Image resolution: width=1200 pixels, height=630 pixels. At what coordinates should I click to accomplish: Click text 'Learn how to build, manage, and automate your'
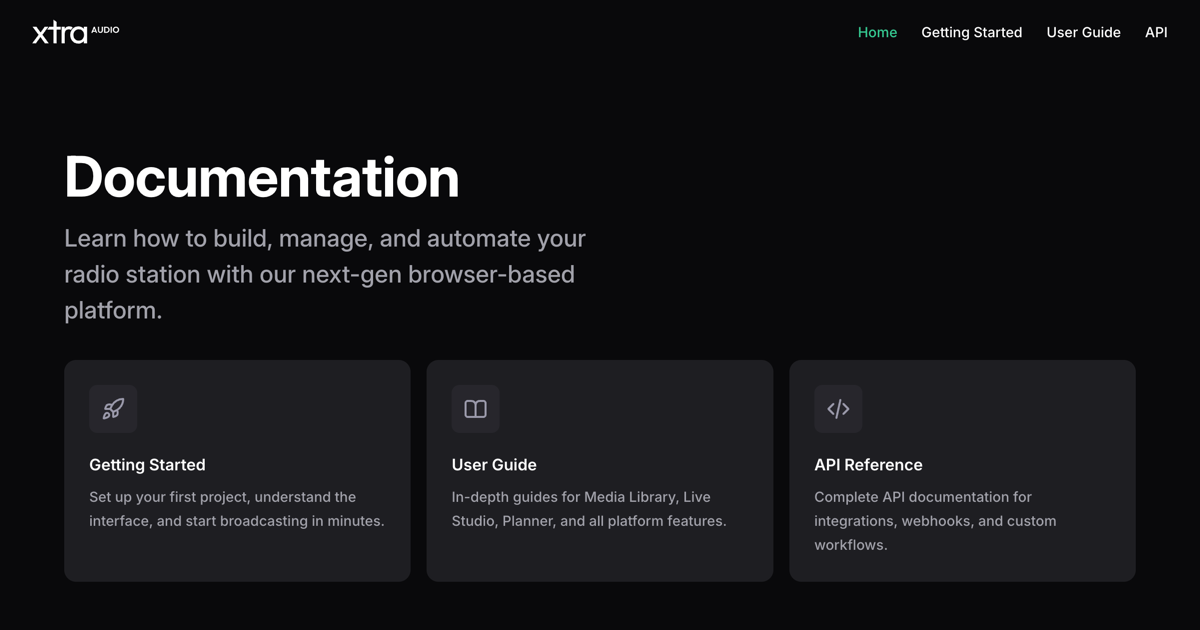(325, 239)
